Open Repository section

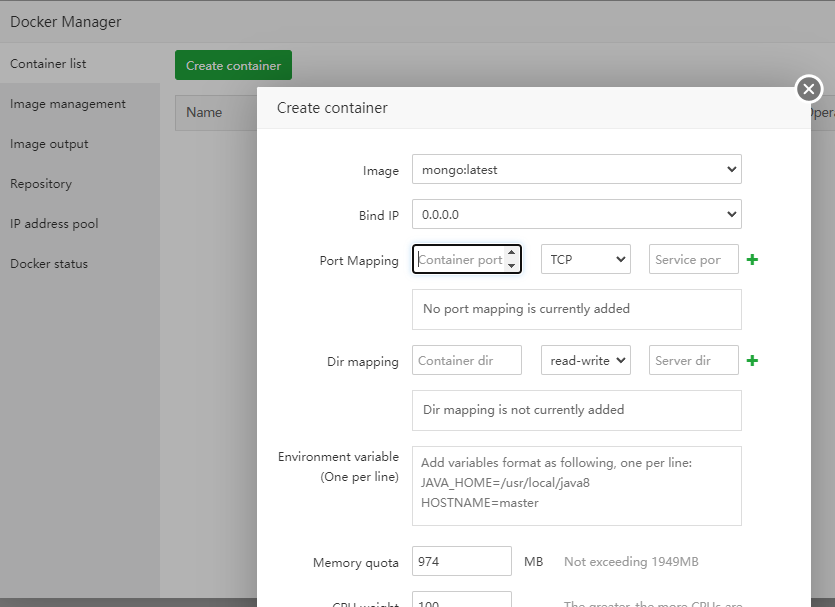click(x=41, y=184)
